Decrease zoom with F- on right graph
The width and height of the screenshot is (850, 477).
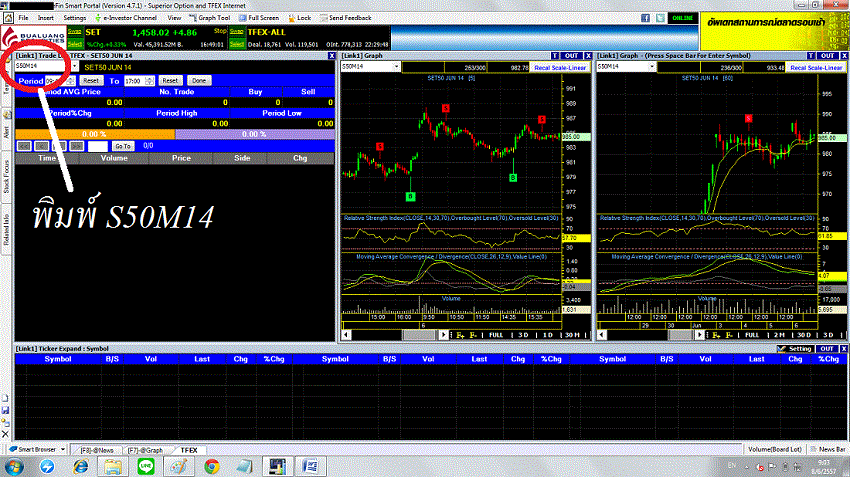(x=729, y=335)
